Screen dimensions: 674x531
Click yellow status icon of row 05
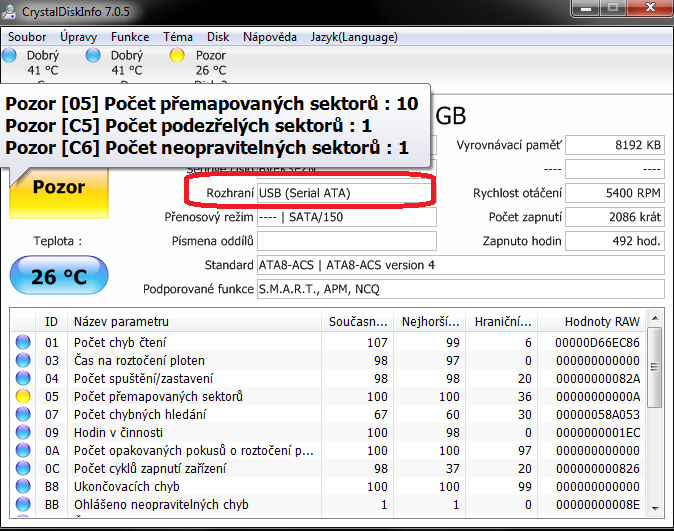pyautogui.click(x=23, y=396)
